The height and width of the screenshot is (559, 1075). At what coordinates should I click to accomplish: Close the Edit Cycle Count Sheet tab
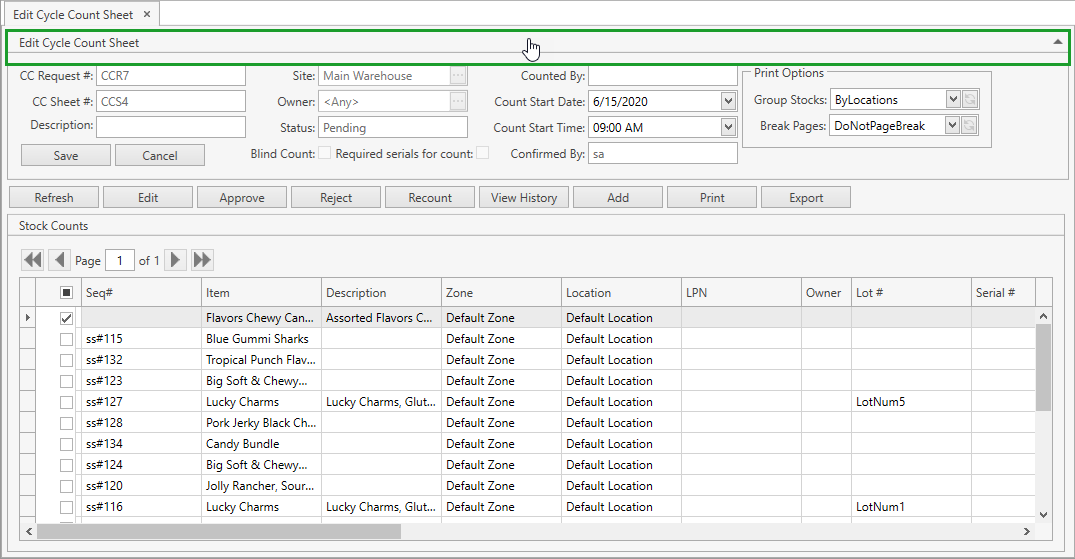point(146,14)
